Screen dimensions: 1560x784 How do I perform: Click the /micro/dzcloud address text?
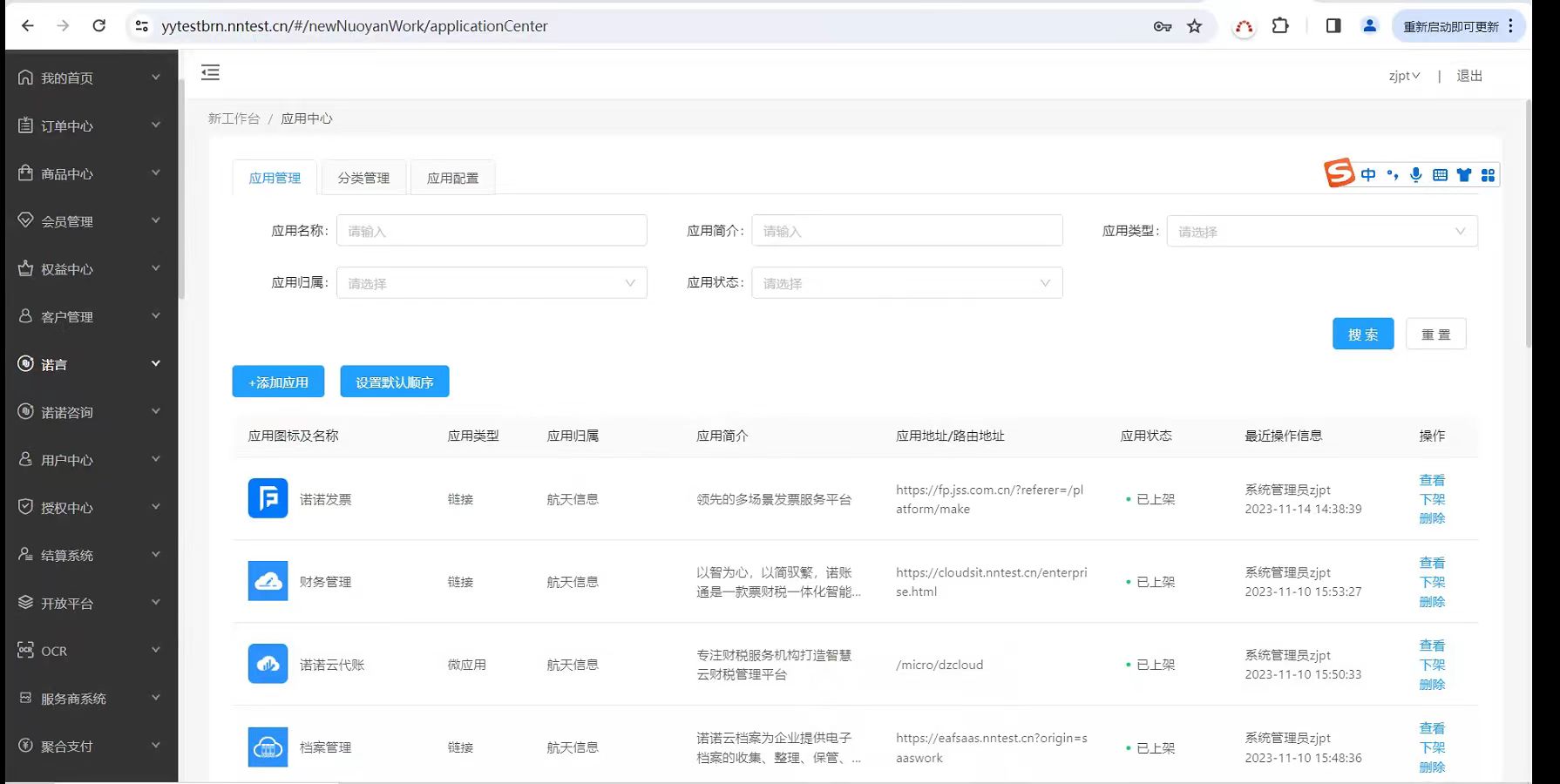(x=939, y=665)
